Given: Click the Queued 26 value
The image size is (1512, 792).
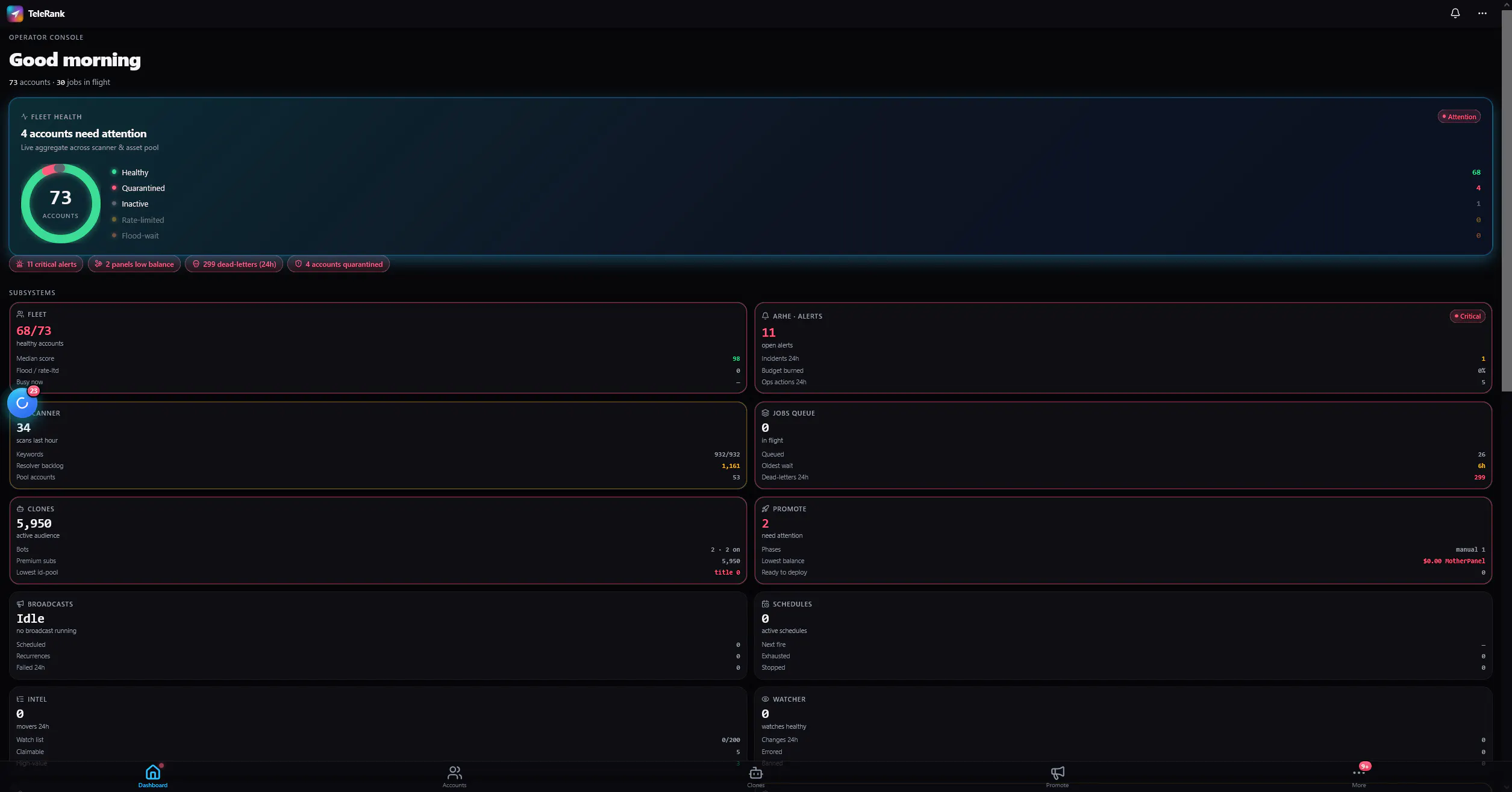Looking at the screenshot, I should (x=1481, y=455).
